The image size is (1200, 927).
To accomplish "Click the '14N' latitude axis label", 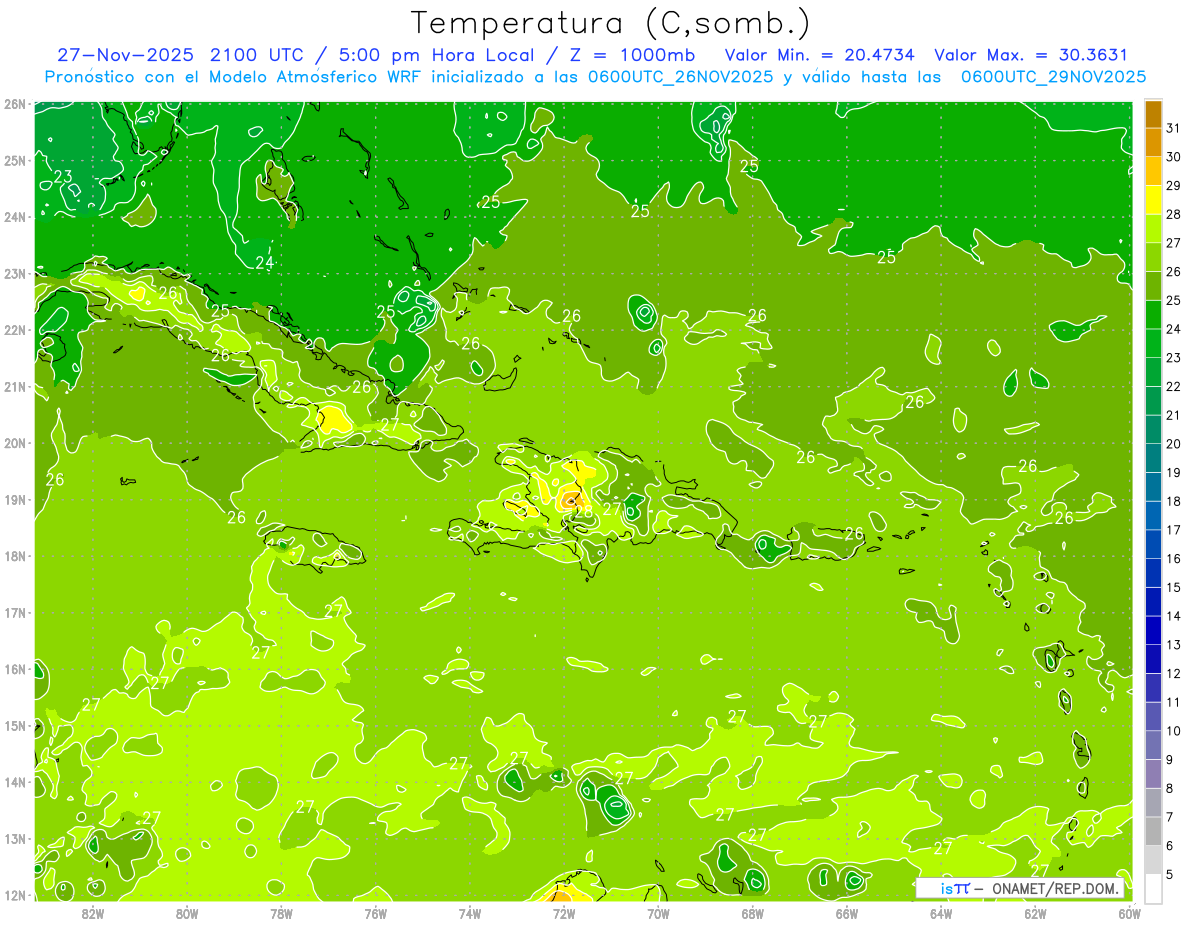I will point(15,781).
